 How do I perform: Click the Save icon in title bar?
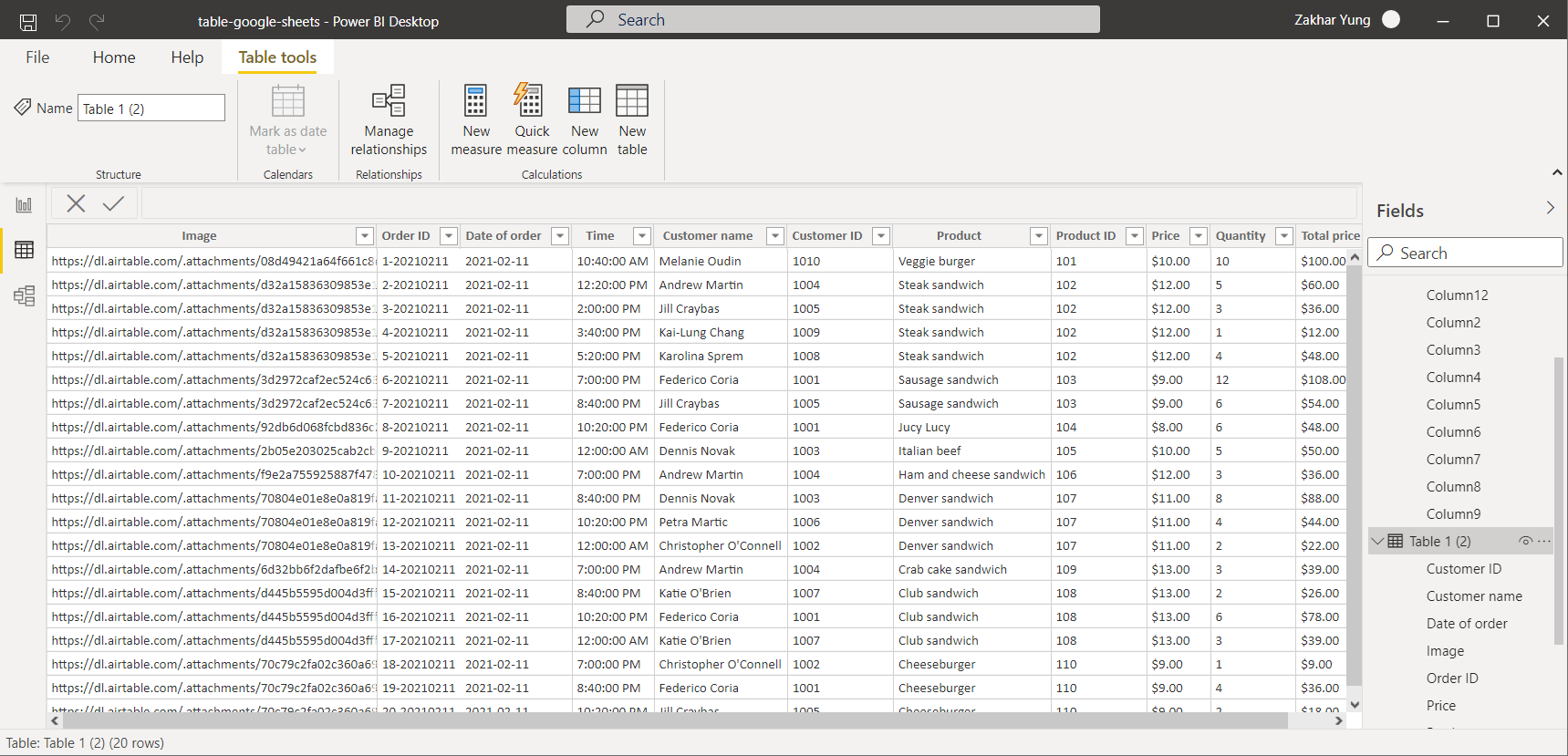tap(28, 21)
